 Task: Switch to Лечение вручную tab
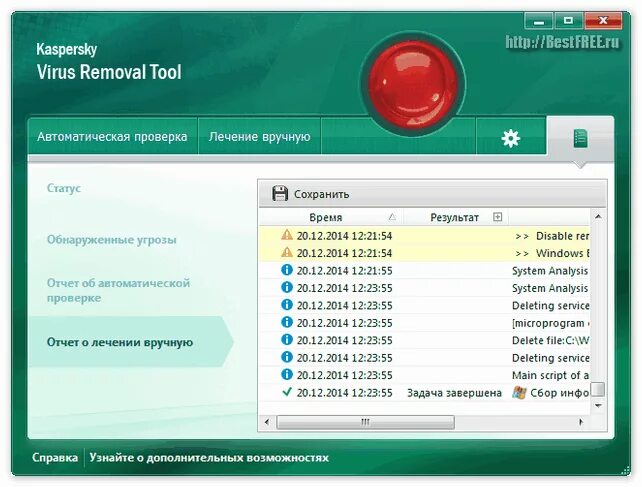click(260, 136)
